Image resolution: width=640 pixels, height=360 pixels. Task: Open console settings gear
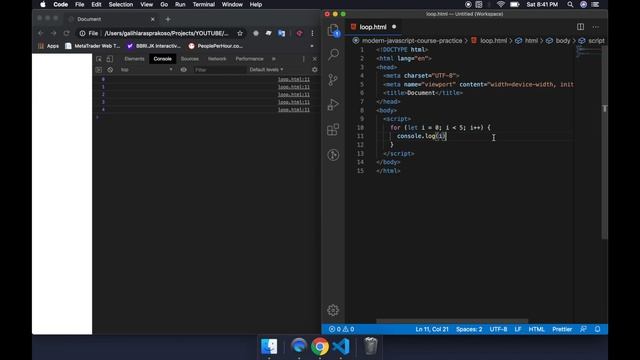point(314,70)
